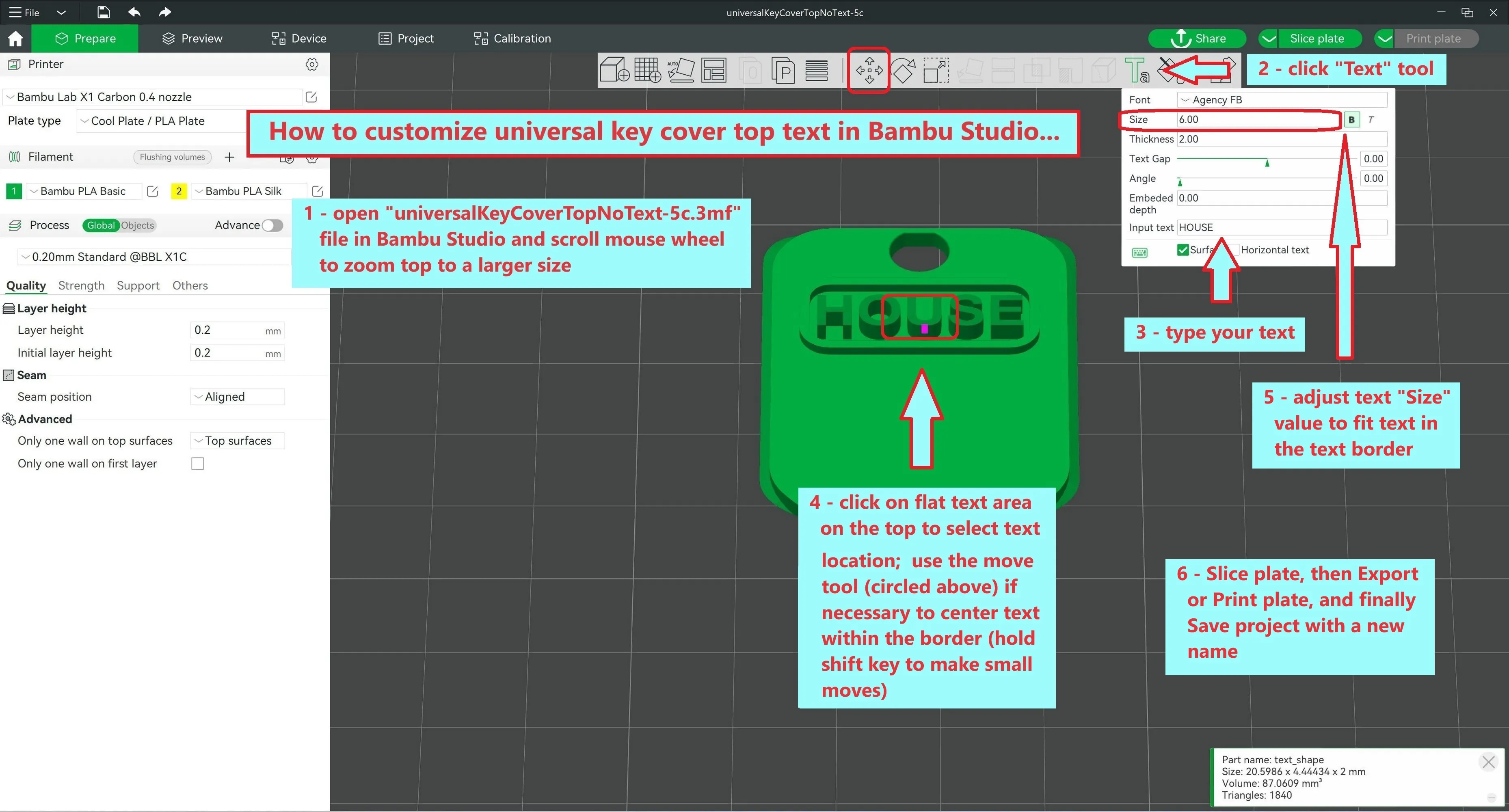The width and height of the screenshot is (1509, 812).
Task: Select the Lay on face tool
Action: [970, 70]
